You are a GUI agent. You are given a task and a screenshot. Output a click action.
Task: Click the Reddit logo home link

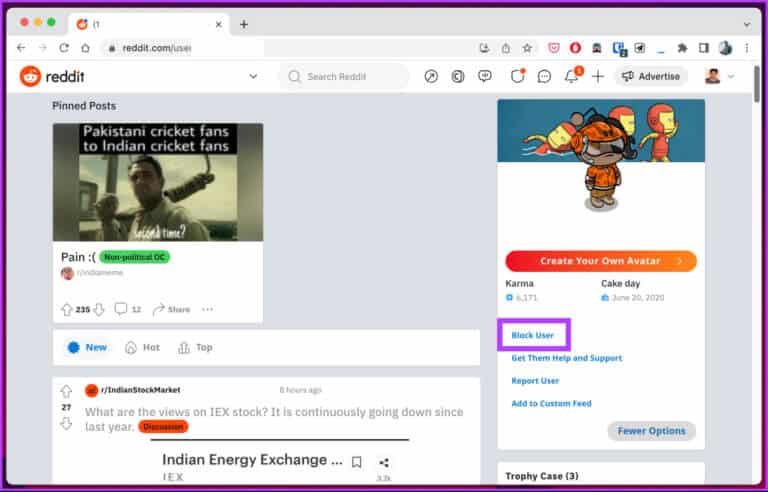[52, 76]
